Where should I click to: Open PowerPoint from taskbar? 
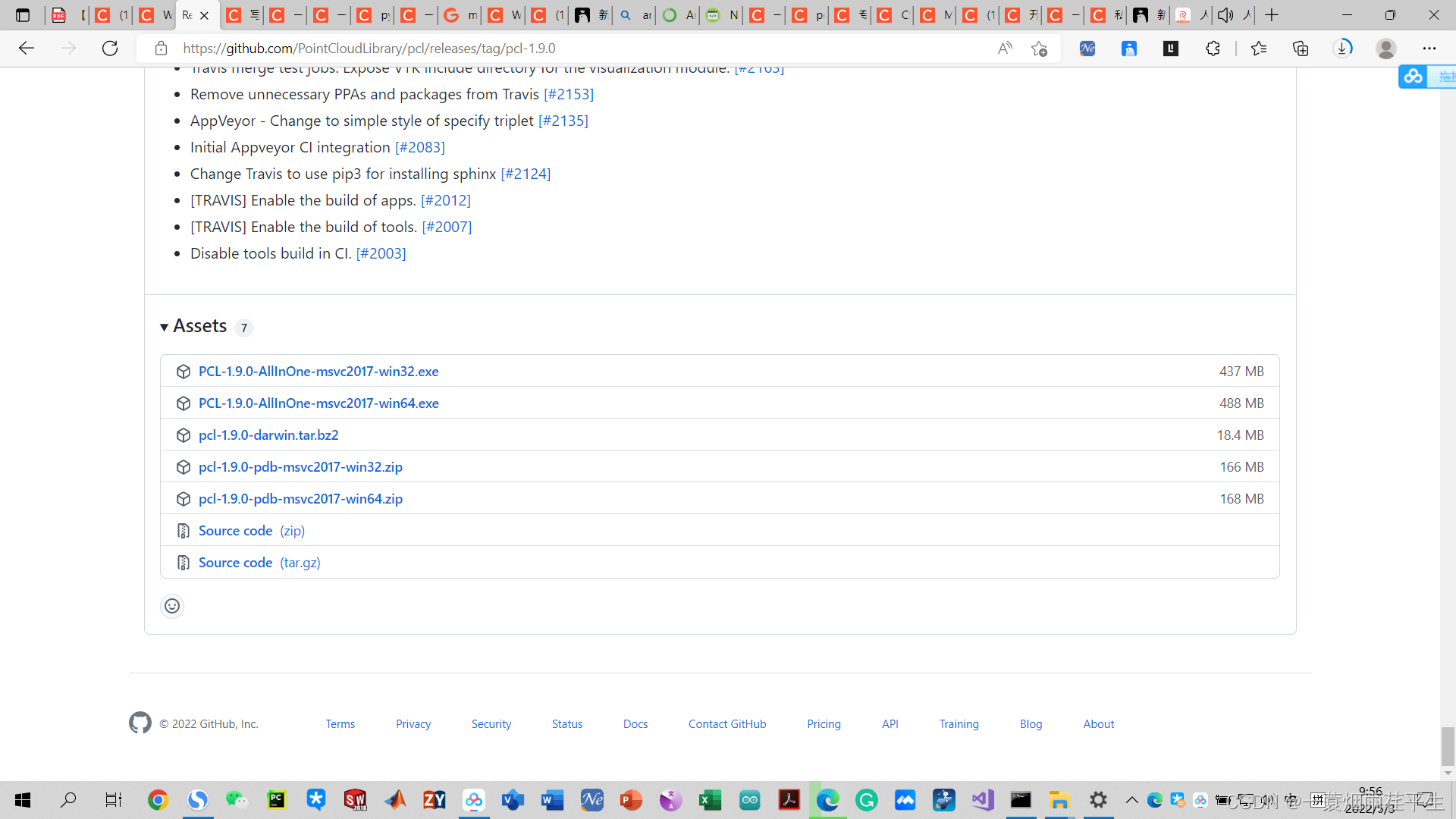pos(631,800)
